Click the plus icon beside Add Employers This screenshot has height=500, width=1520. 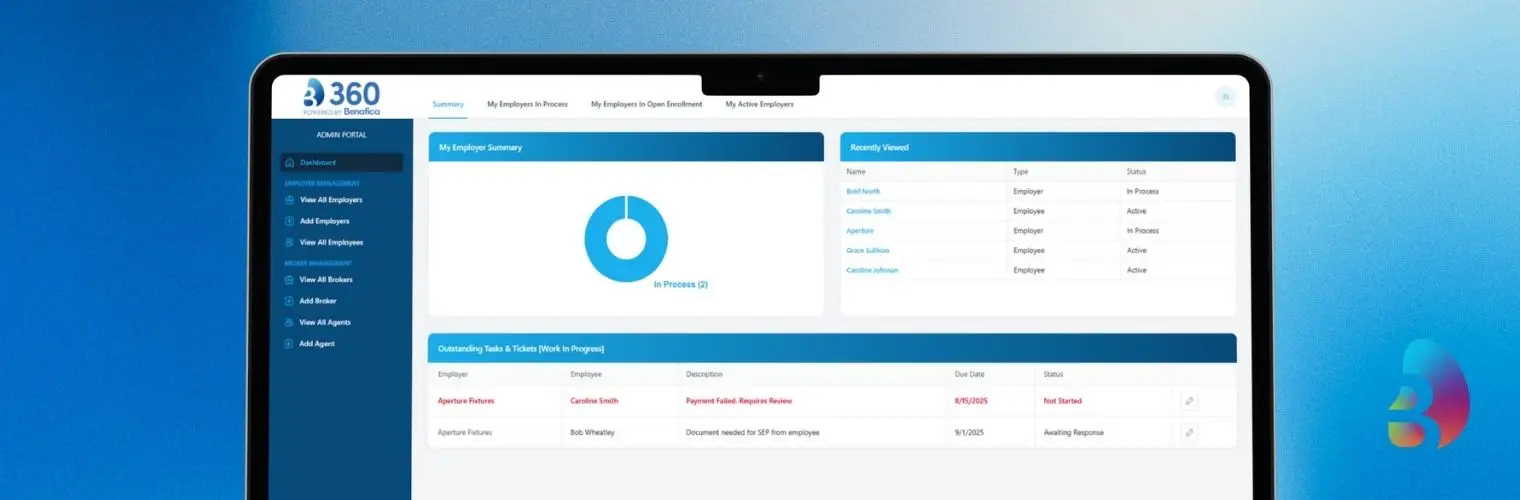pos(289,221)
